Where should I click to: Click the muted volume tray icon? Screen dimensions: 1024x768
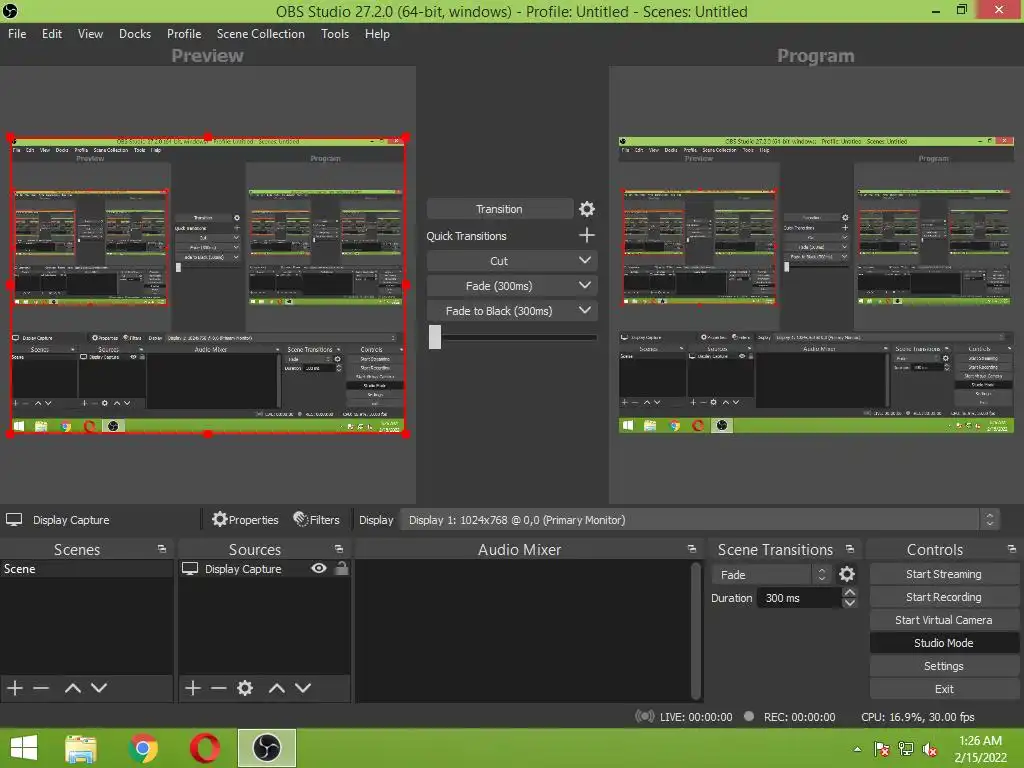(930, 749)
